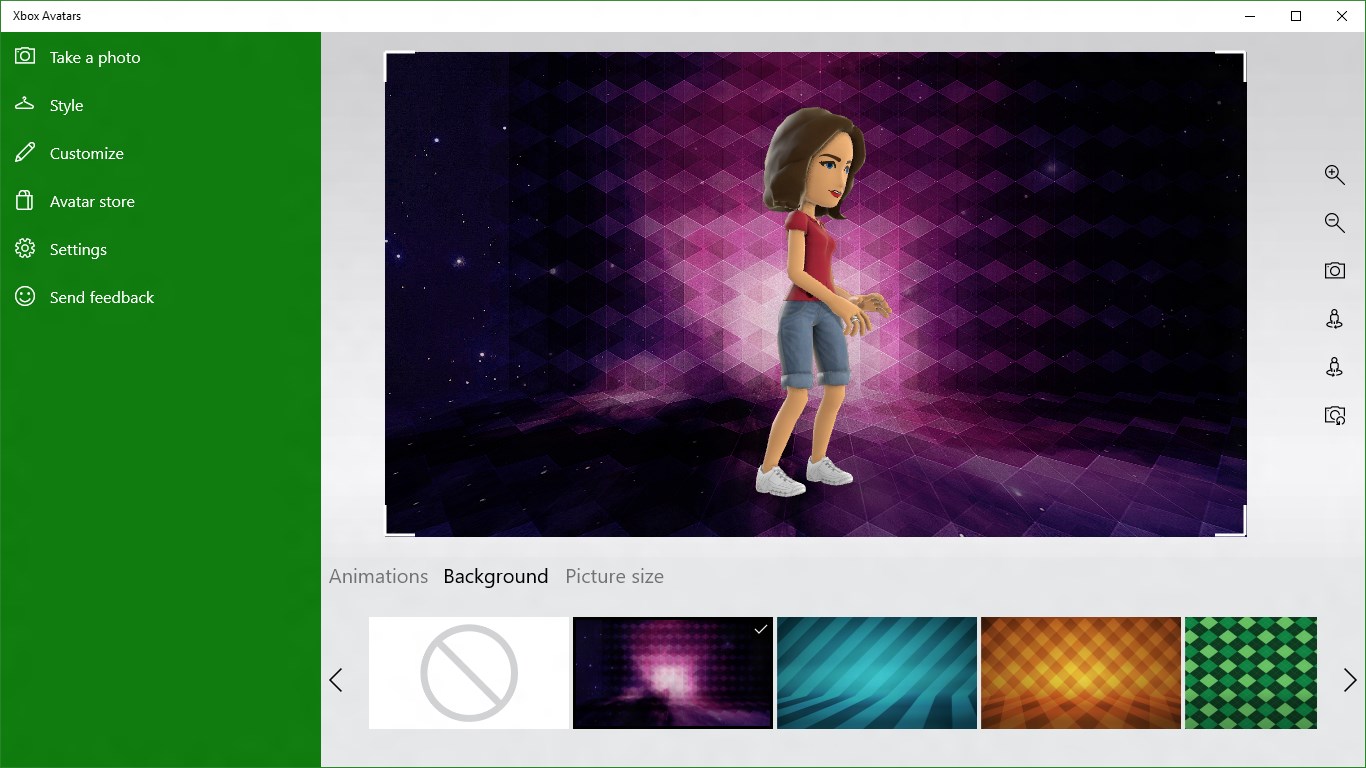Select the Customize tool
Viewport: 1366px width, 768px height.
[86, 153]
